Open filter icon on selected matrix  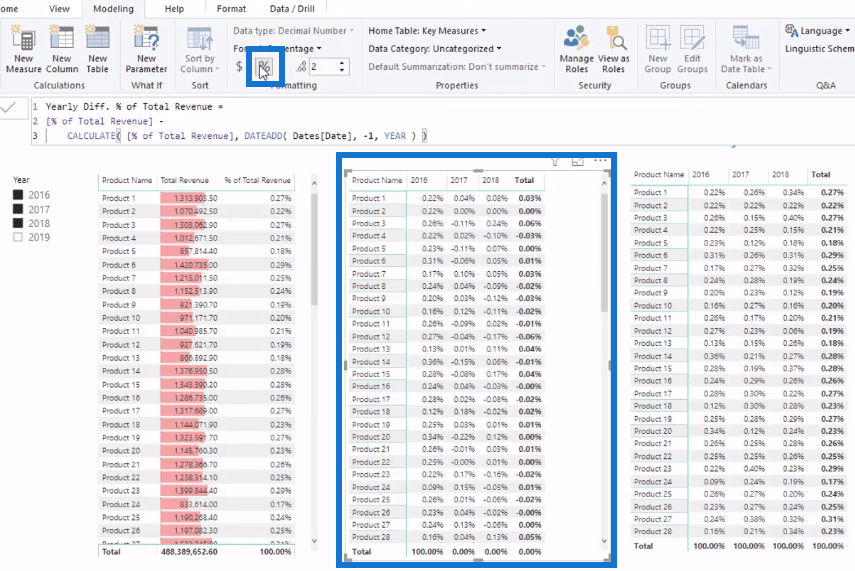coord(555,161)
